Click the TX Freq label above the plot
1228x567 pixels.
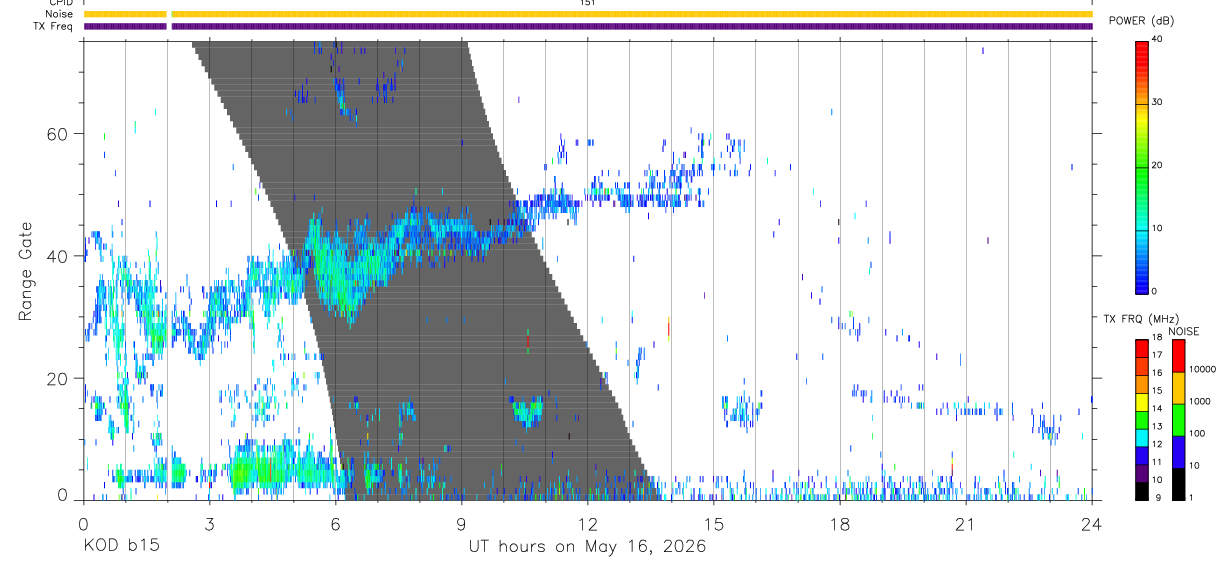click(55, 26)
